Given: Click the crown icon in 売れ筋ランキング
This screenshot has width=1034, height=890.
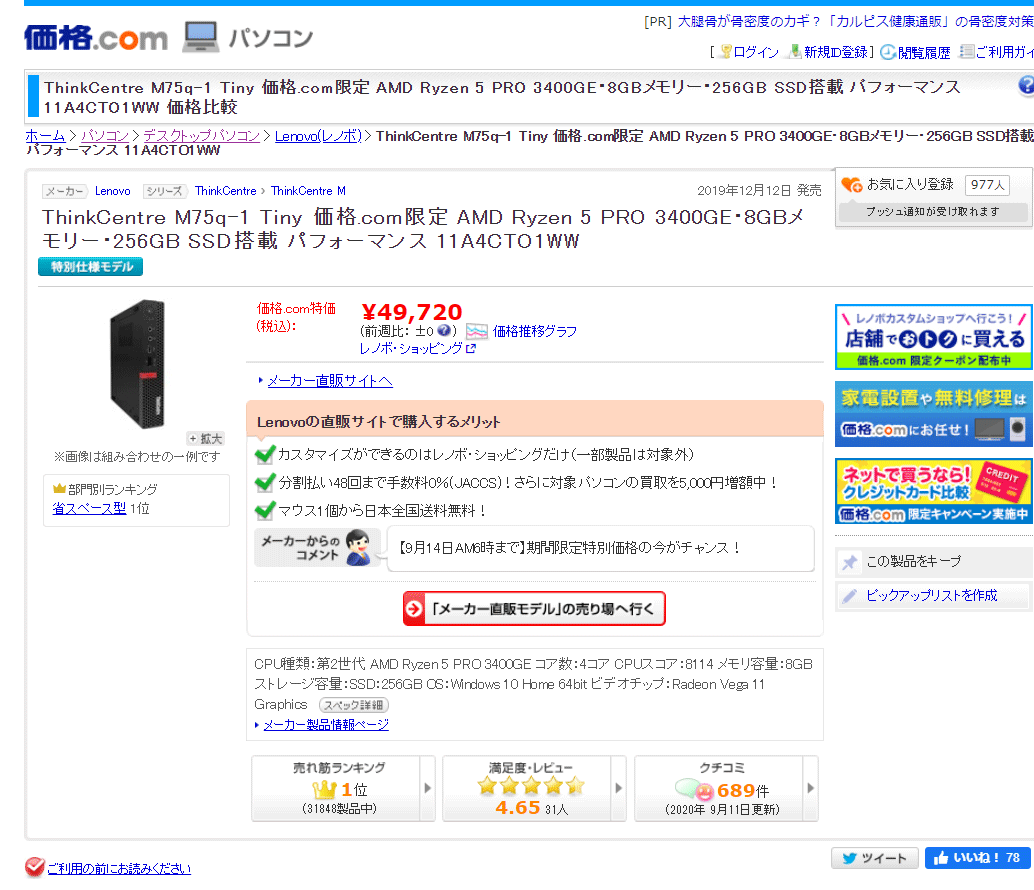Looking at the screenshot, I should [x=324, y=789].
